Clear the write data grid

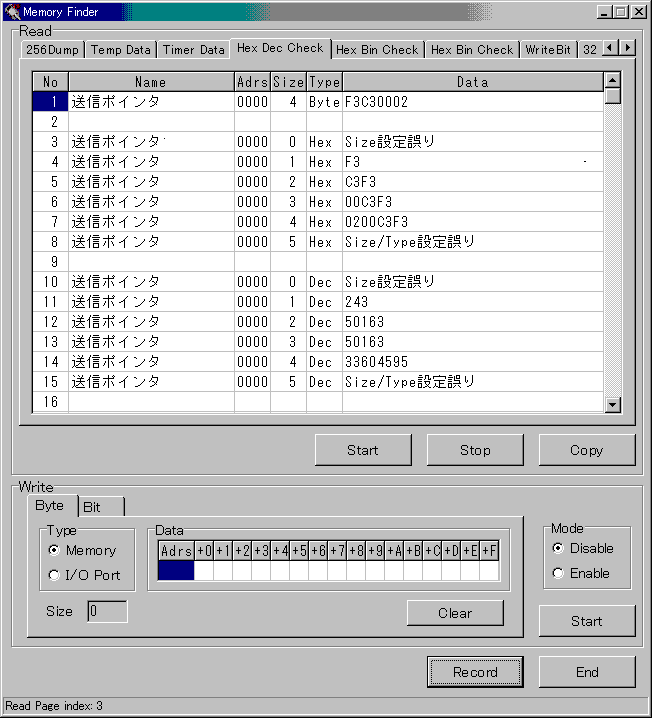[455, 613]
